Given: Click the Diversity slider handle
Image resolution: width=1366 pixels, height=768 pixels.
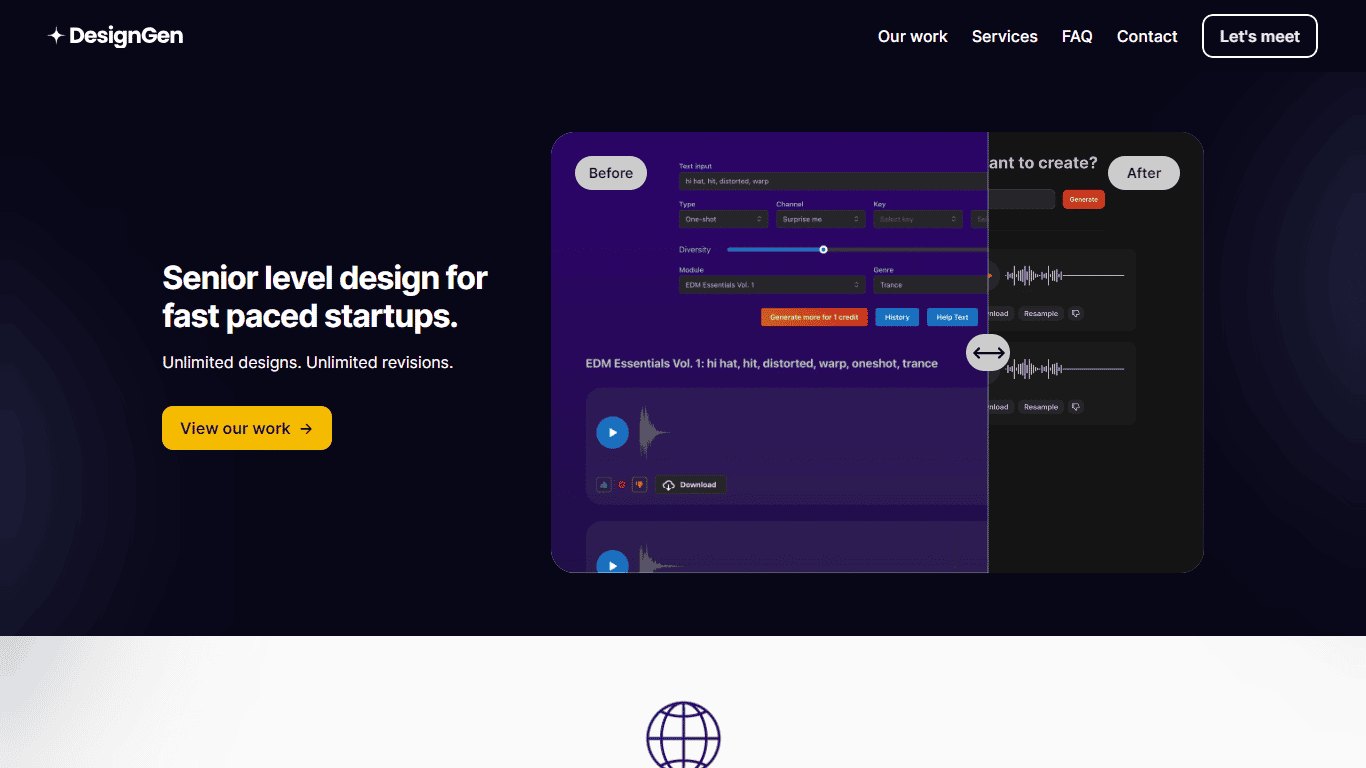Looking at the screenshot, I should point(823,250).
